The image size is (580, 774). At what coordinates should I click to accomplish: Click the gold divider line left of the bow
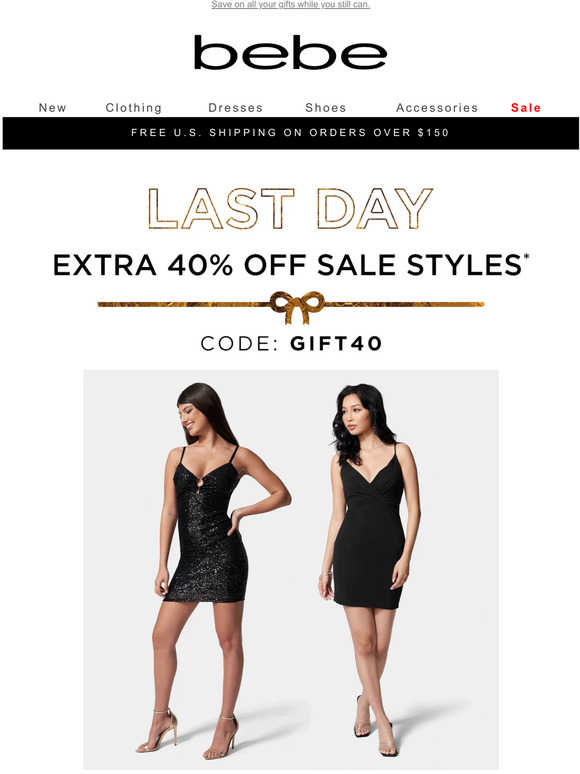pos(184,305)
